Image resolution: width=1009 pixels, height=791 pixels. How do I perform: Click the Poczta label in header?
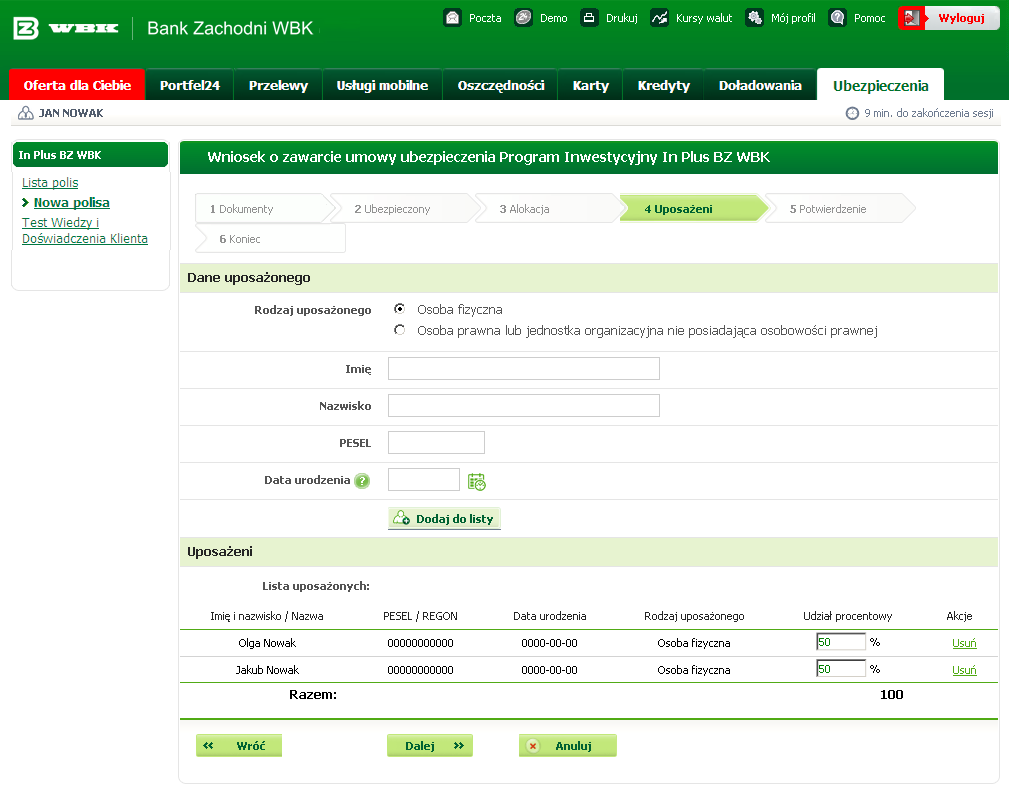pos(485,18)
